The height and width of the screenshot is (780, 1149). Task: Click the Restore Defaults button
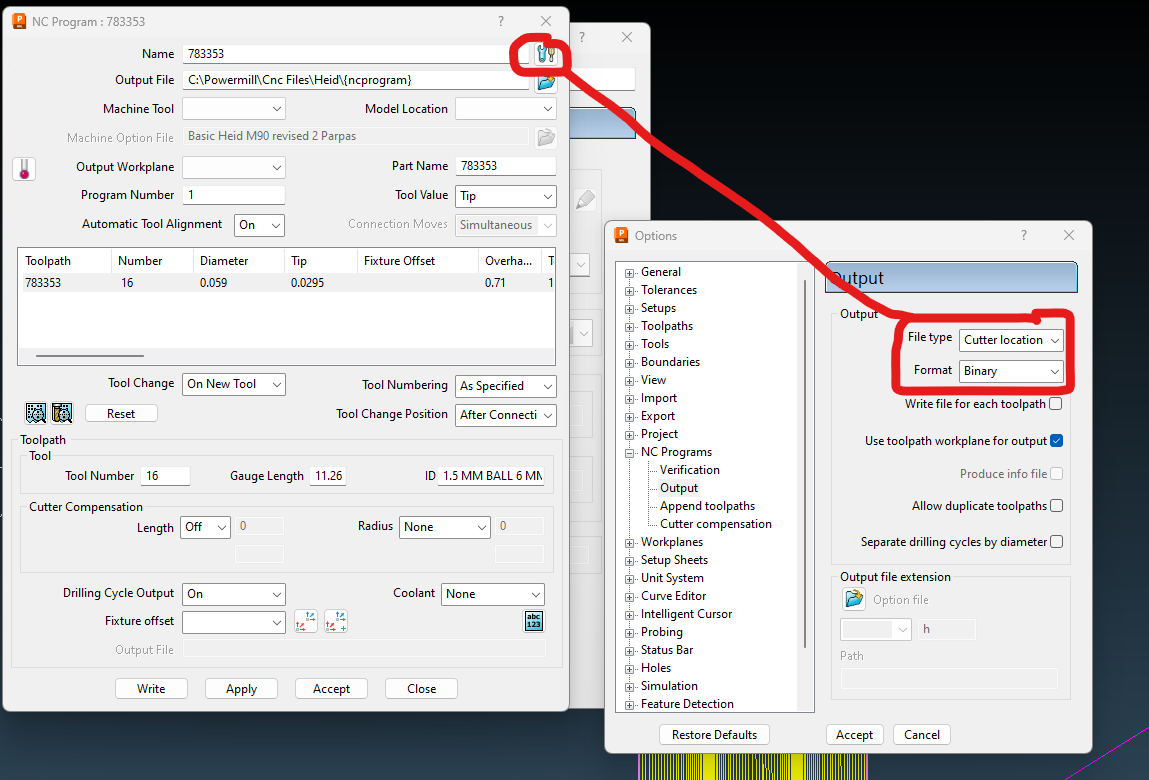pyautogui.click(x=713, y=734)
